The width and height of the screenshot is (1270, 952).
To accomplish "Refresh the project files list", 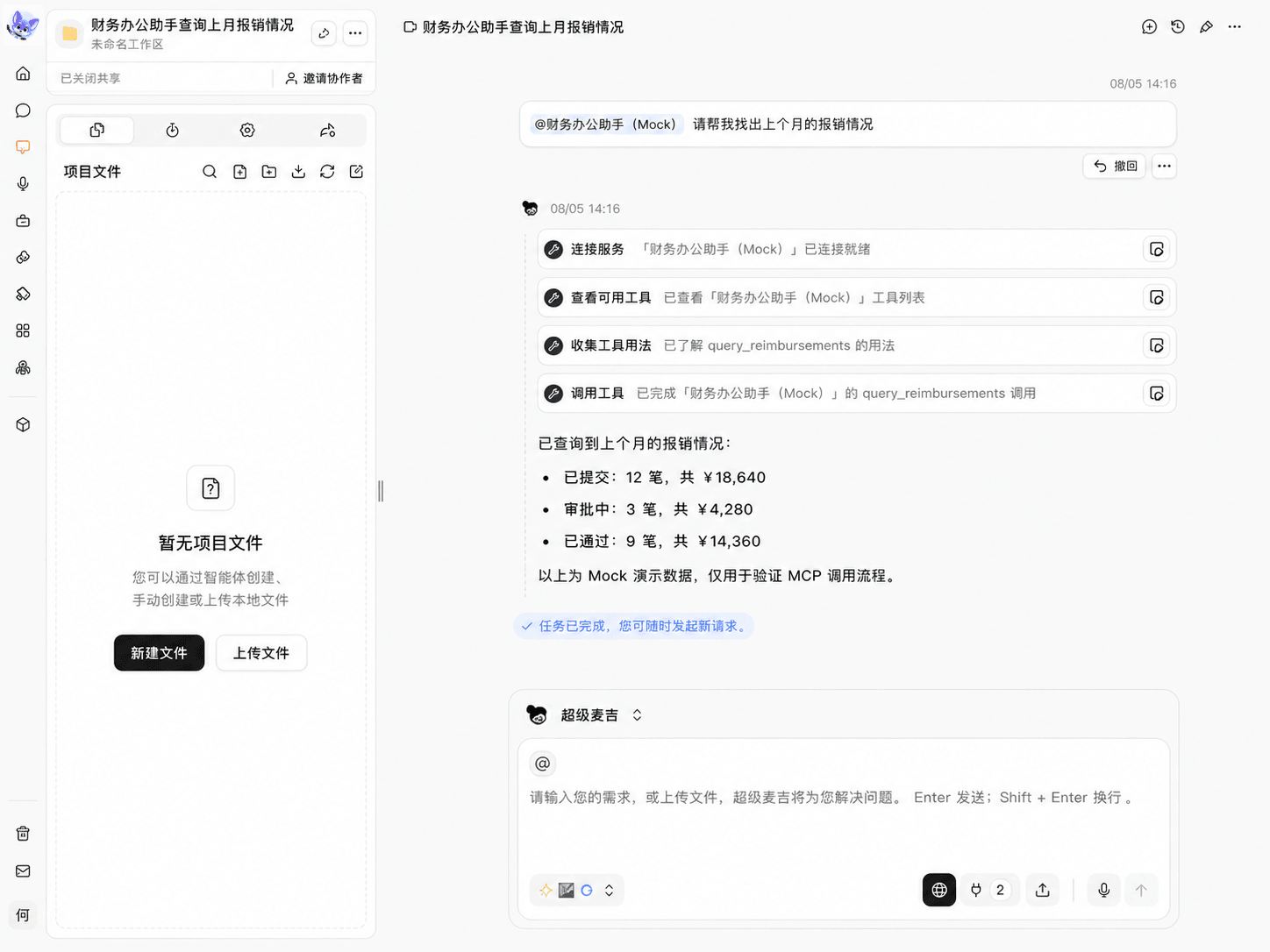I will (327, 172).
